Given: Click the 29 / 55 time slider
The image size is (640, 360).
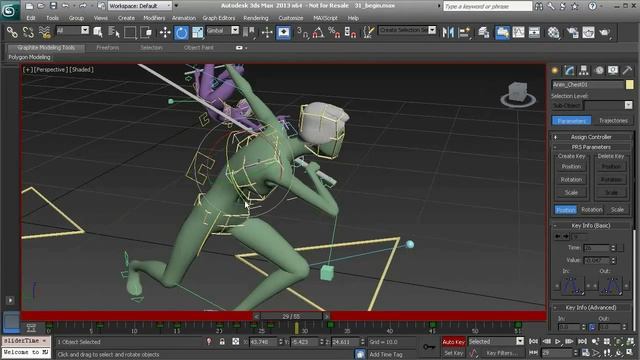Looking at the screenshot, I should point(291,316).
